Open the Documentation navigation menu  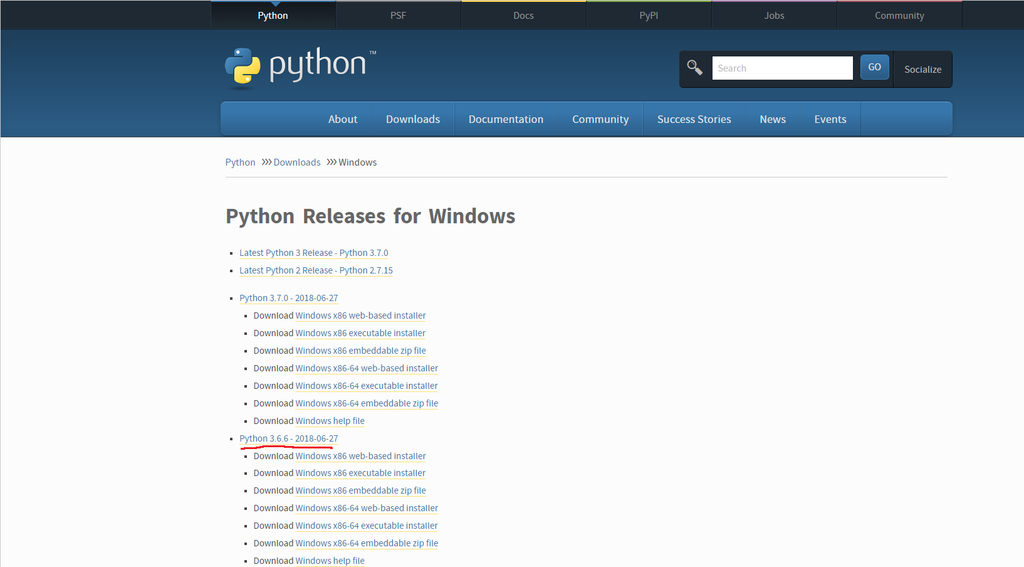tap(505, 119)
